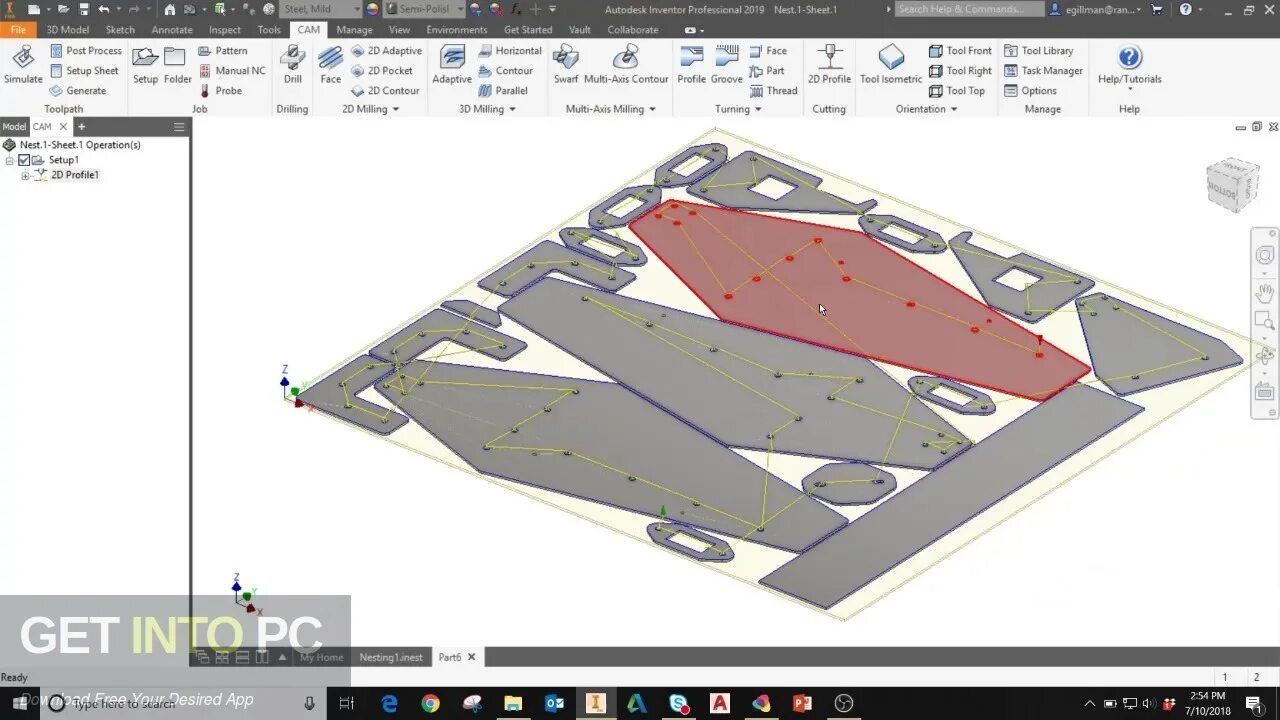Open Setup Sheet

[84, 71]
